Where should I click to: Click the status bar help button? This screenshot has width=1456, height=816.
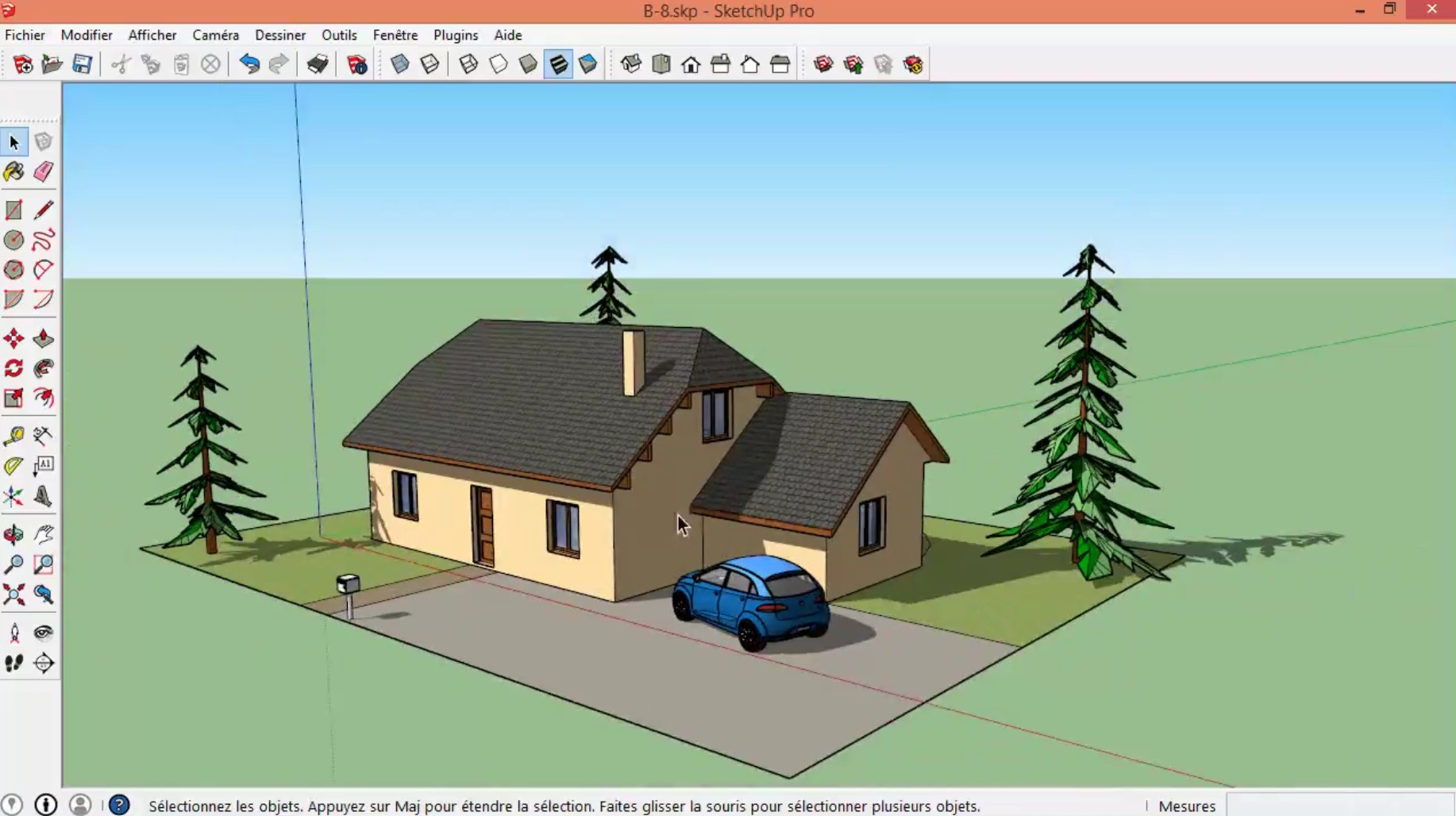pyautogui.click(x=119, y=805)
